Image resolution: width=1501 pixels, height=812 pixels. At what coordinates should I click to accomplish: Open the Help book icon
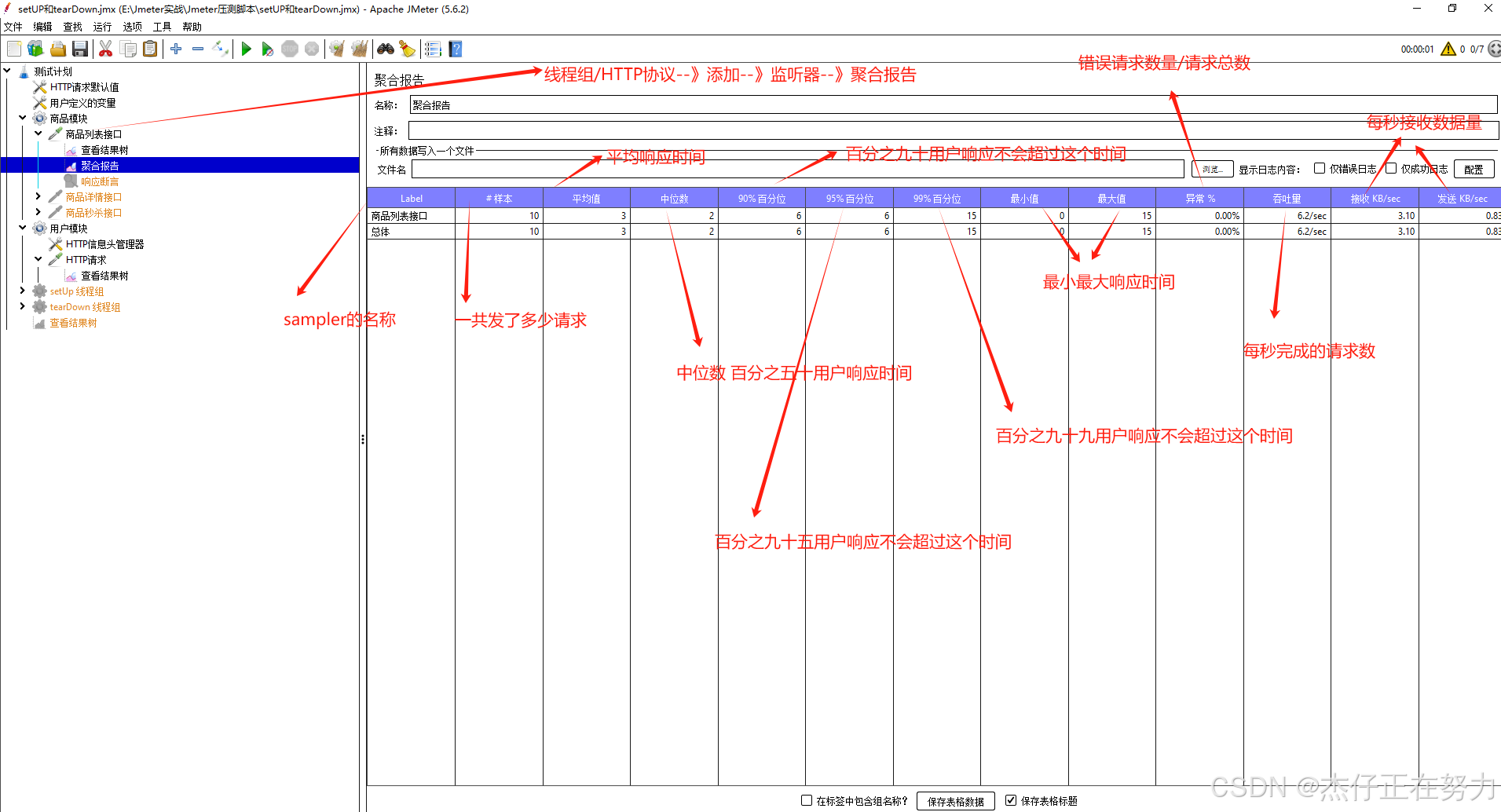[455, 49]
